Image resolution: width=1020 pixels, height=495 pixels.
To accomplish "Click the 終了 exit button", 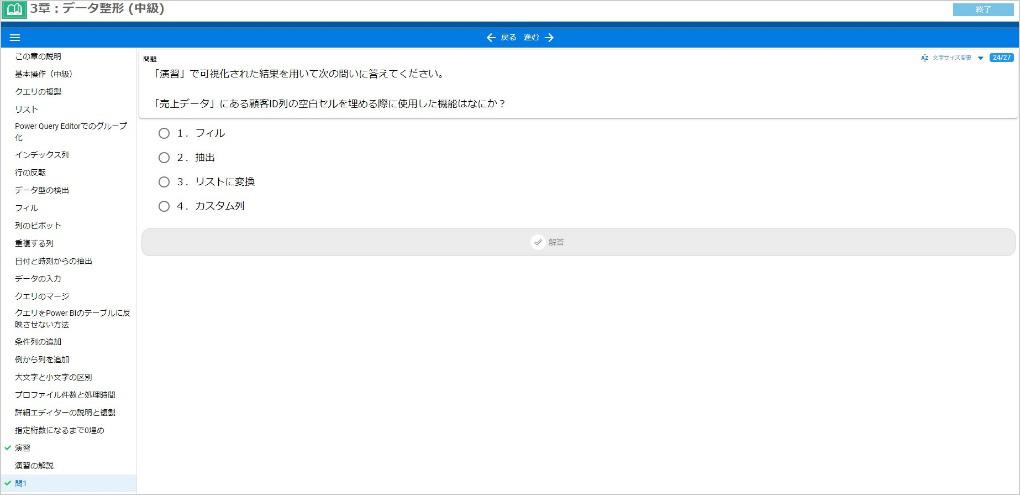I will [x=983, y=10].
